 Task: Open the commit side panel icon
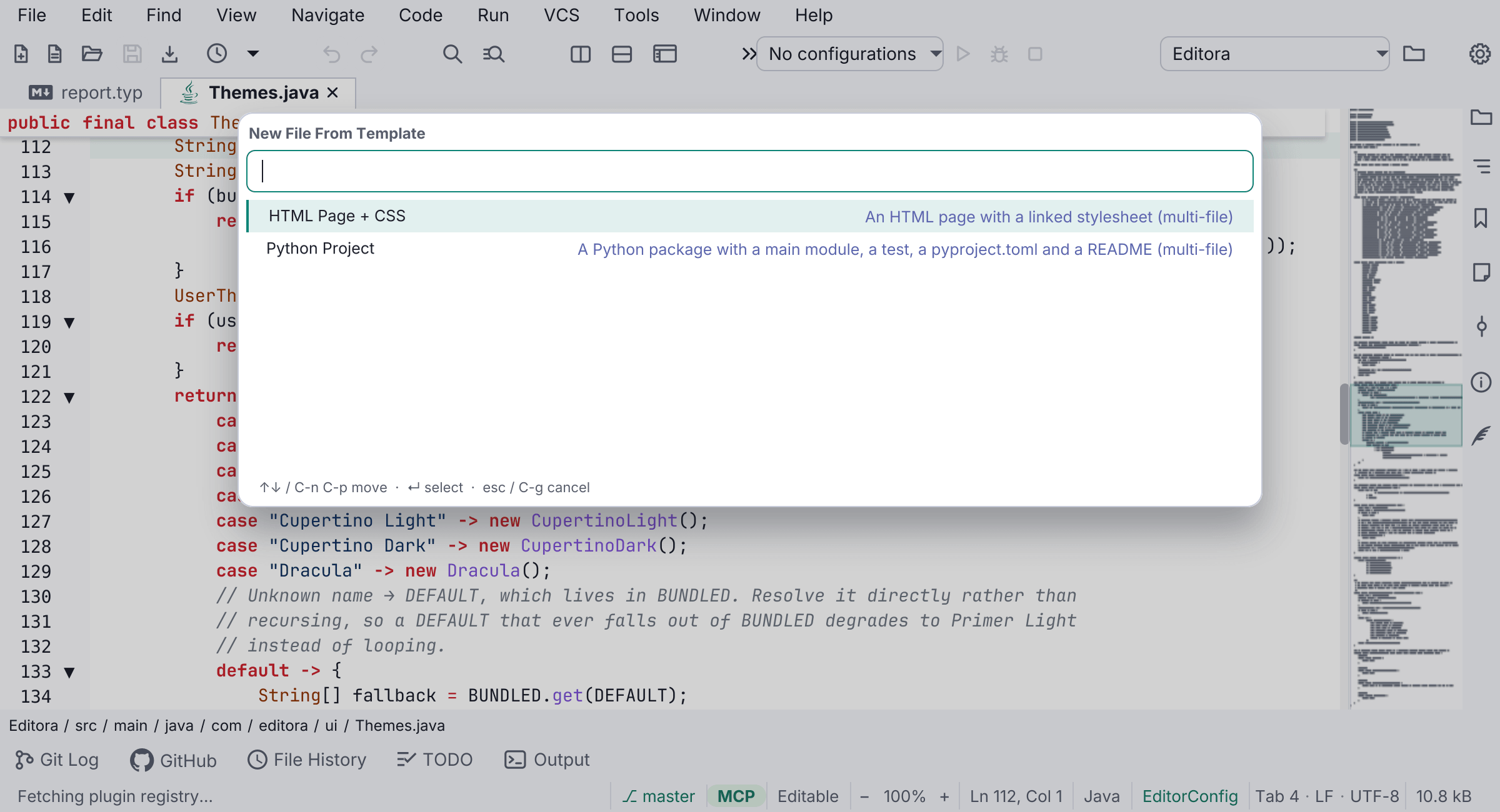click(x=1481, y=326)
